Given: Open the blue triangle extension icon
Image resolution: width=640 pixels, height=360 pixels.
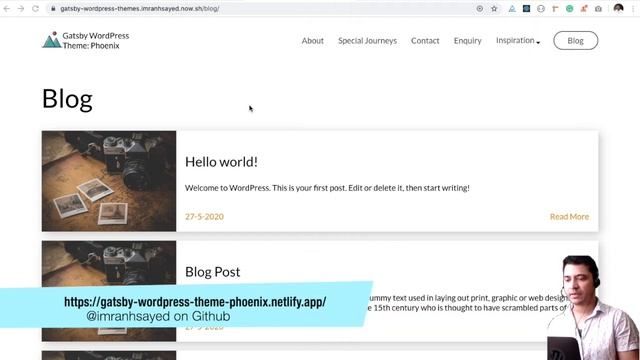Looking at the screenshot, I should pyautogui.click(x=512, y=9).
